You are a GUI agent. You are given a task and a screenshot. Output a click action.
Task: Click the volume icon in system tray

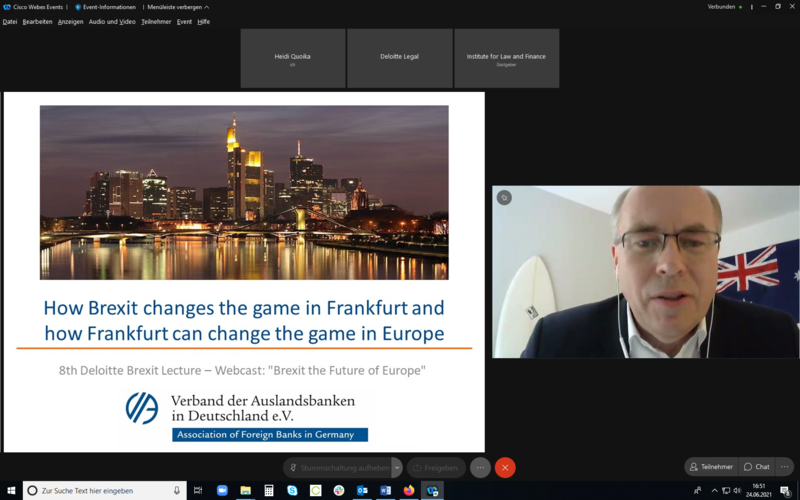pos(737,491)
